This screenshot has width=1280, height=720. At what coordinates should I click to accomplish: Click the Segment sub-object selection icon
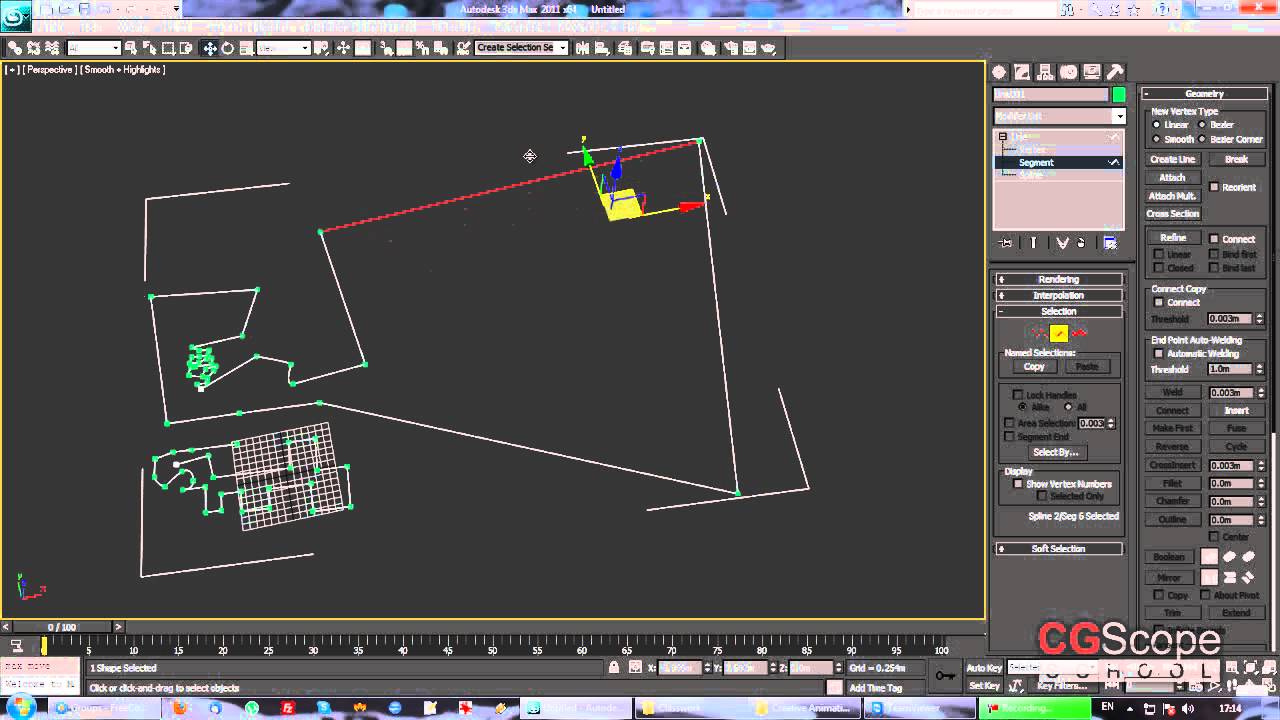[x=1058, y=334]
